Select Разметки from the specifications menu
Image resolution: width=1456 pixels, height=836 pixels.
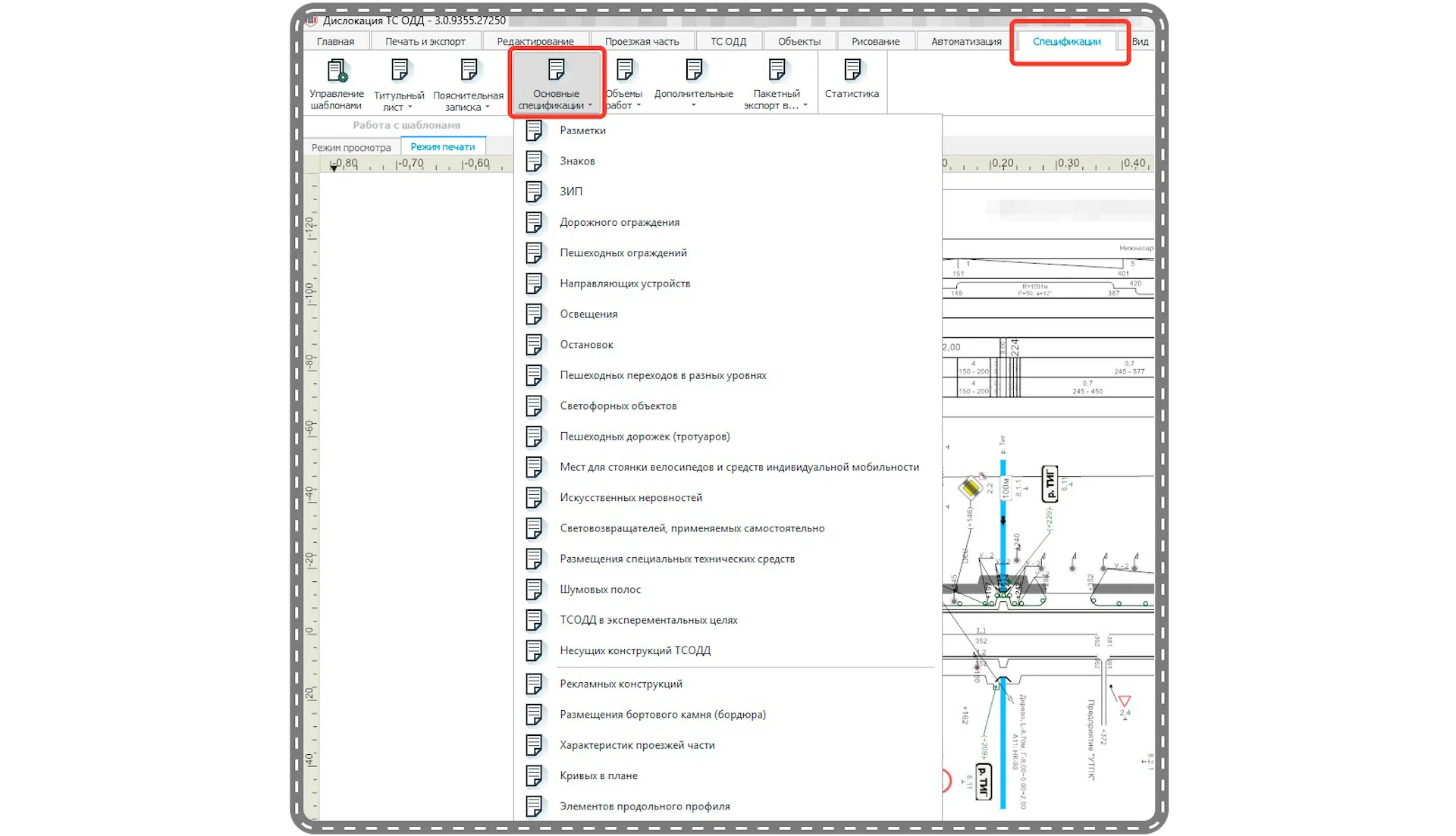click(582, 130)
